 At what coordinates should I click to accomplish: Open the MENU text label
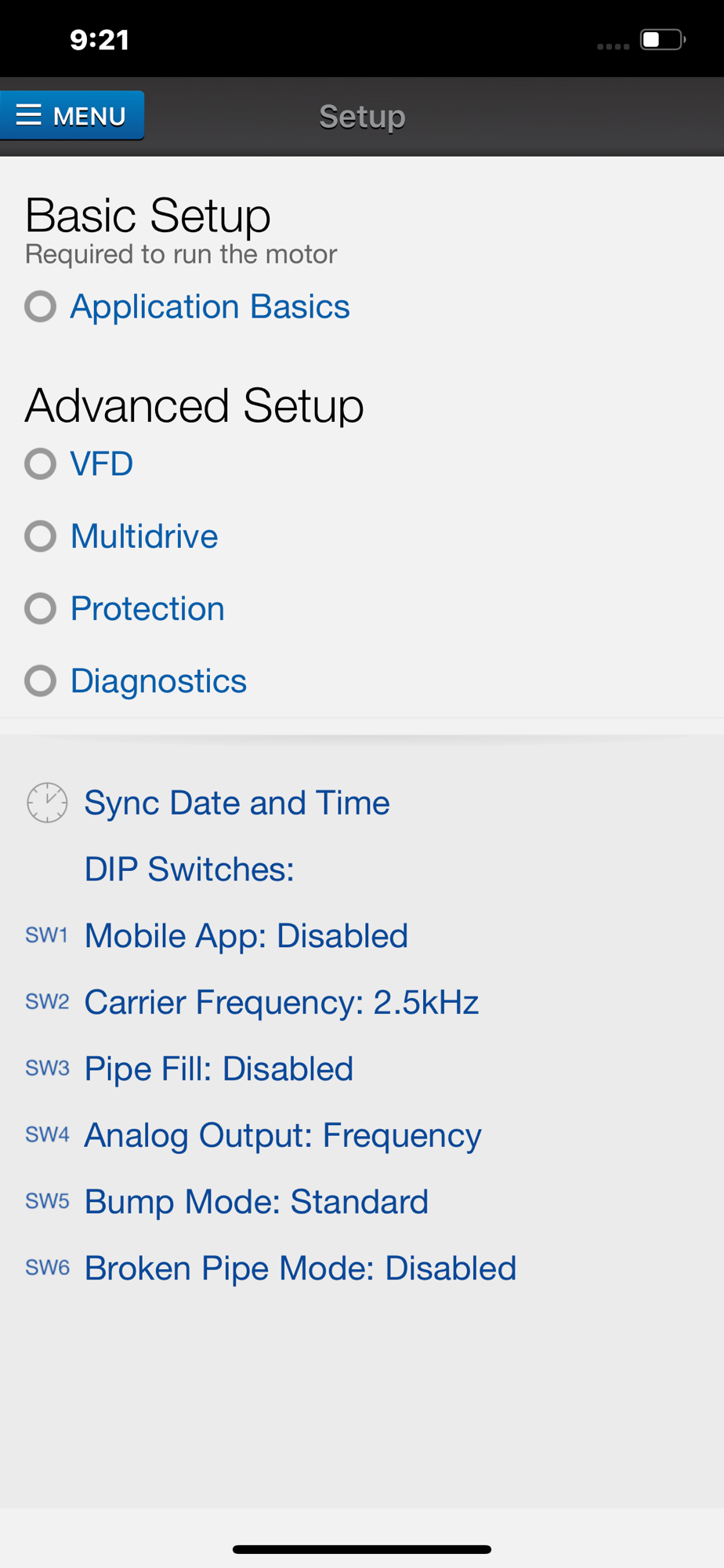(x=89, y=117)
